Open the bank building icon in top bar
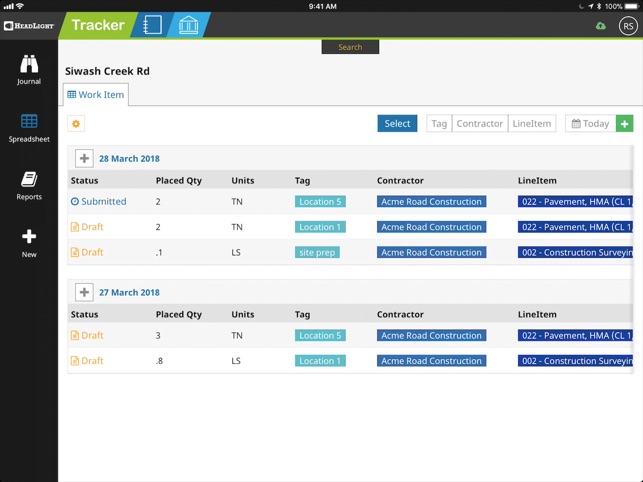The image size is (643, 482). (188, 25)
